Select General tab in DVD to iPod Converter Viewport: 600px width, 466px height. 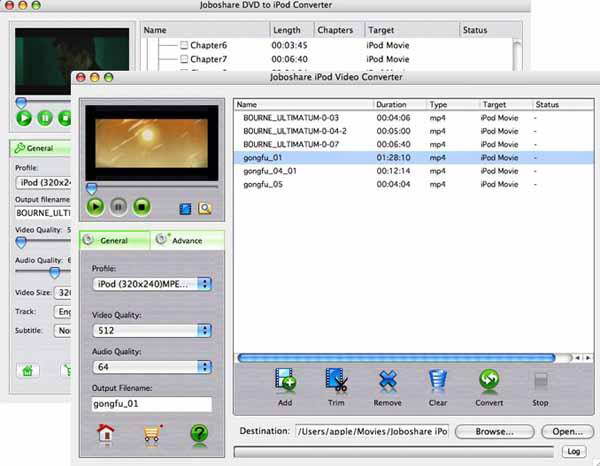(x=40, y=148)
